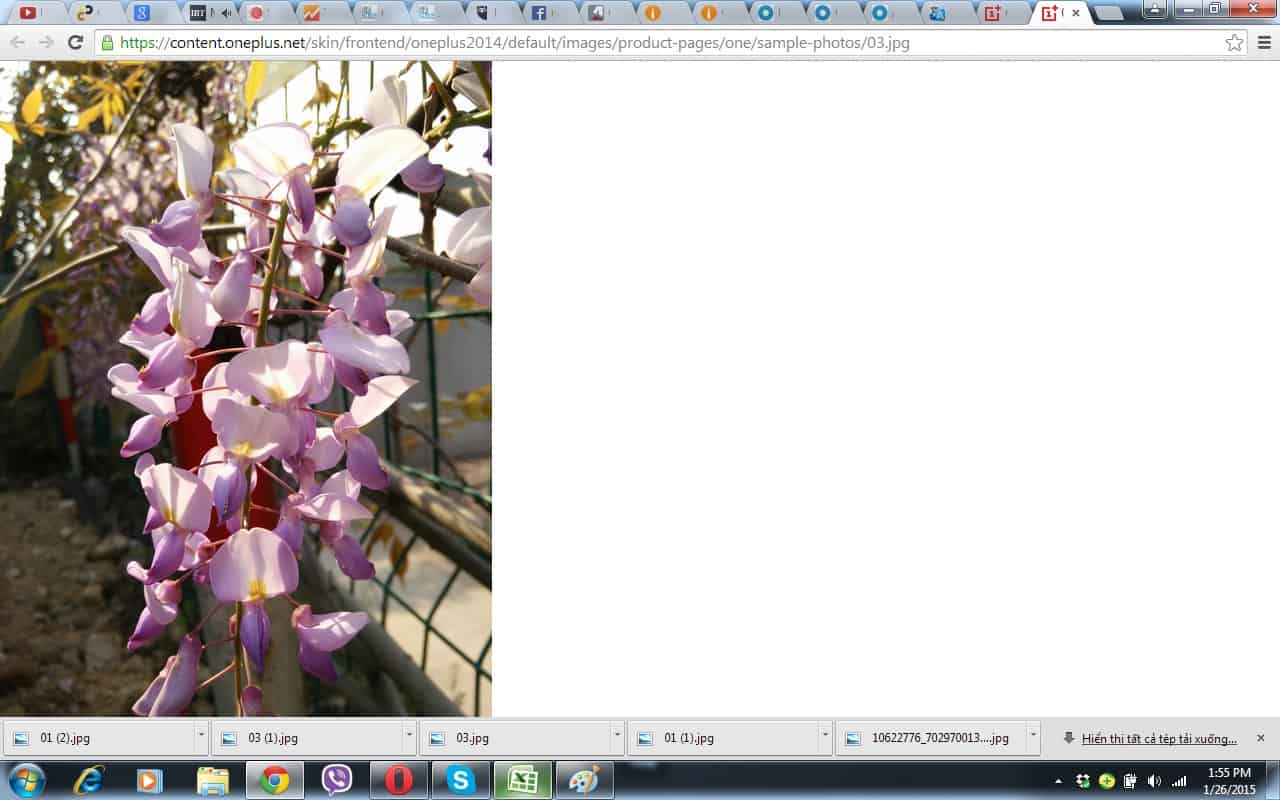The width and height of the screenshot is (1280, 800).
Task: Open dropdown arrow for 03.jpg download
Action: [x=617, y=738]
